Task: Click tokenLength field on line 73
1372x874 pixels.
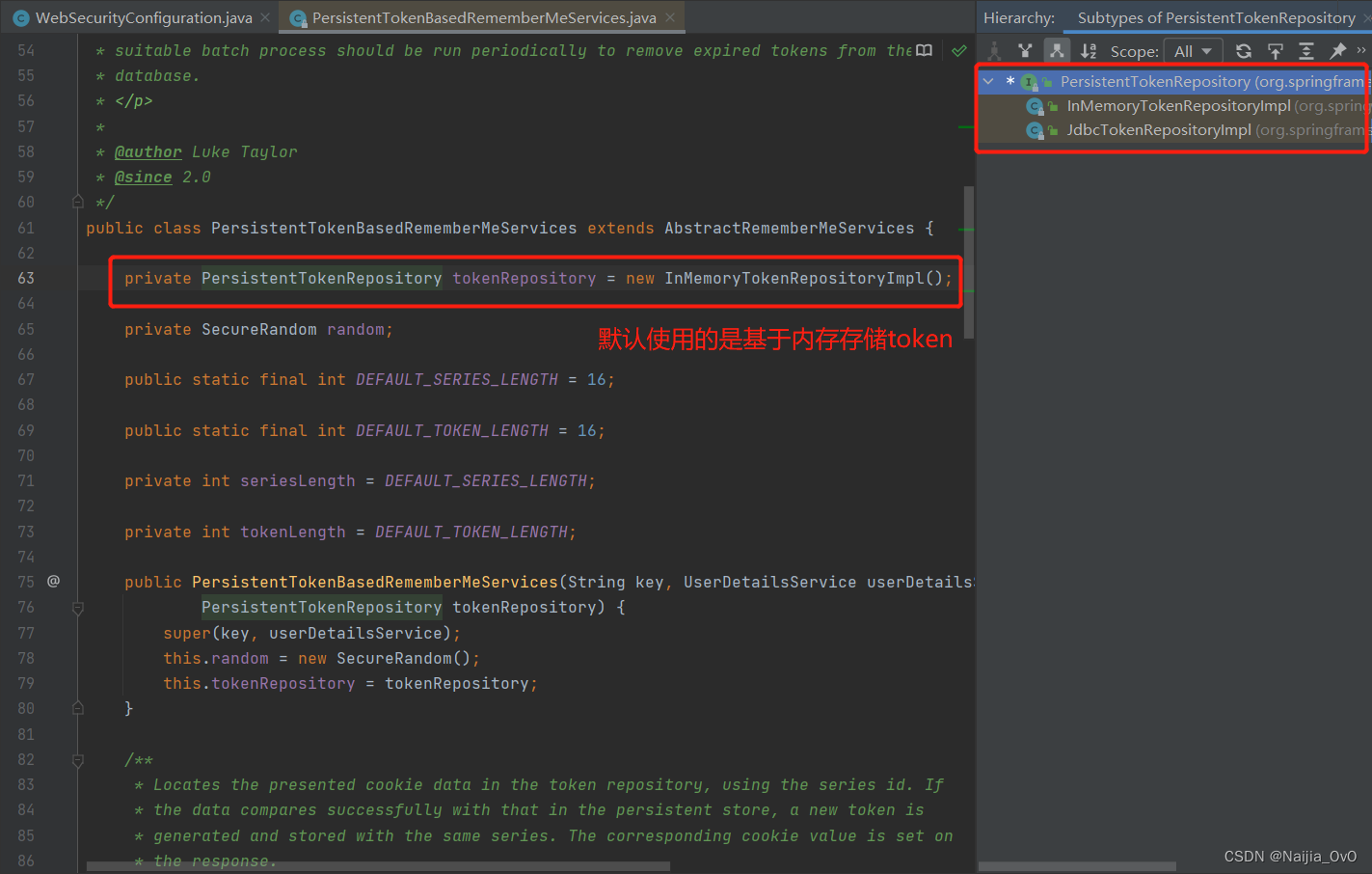Action: click(293, 532)
